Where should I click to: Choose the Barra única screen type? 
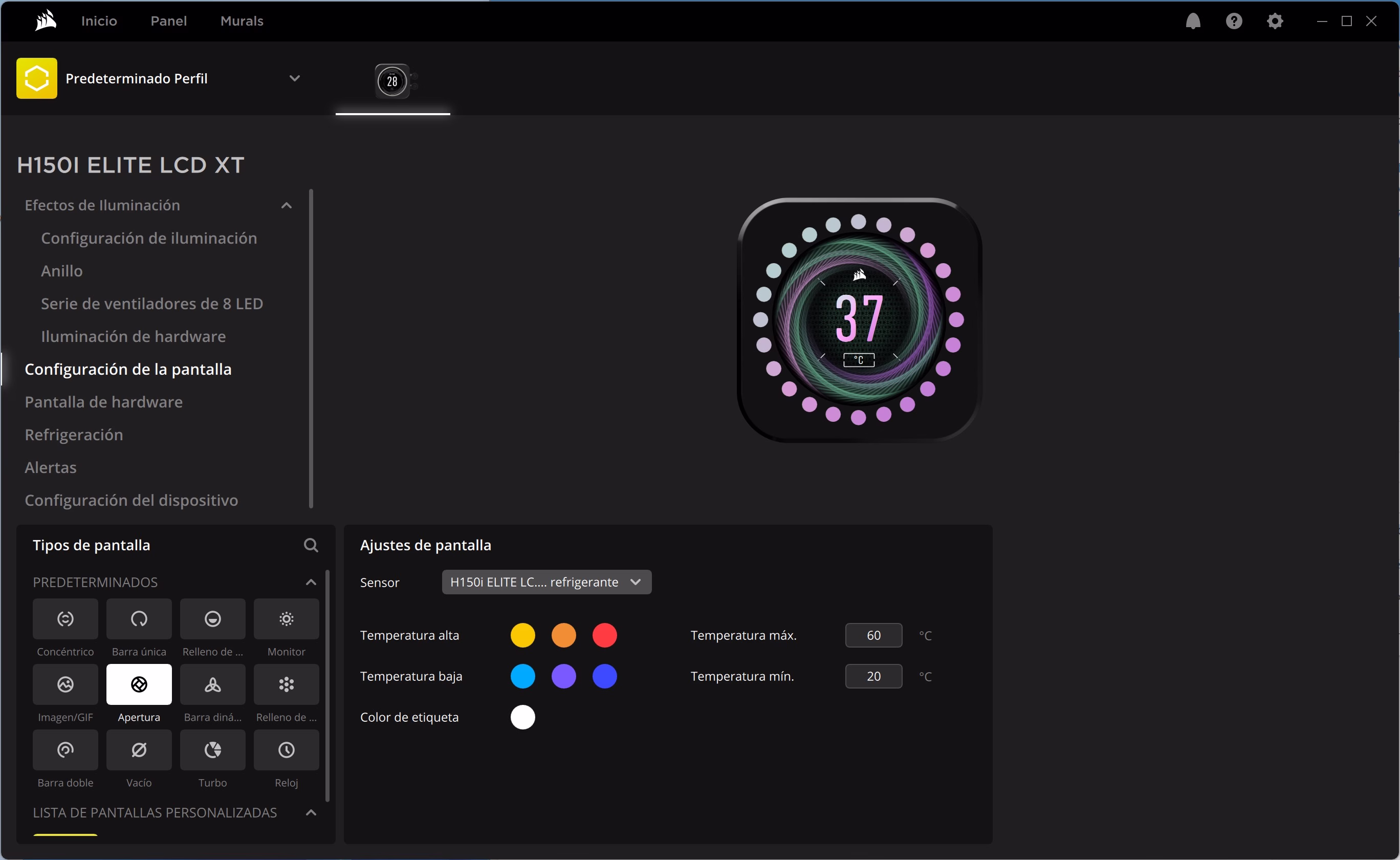pos(139,619)
